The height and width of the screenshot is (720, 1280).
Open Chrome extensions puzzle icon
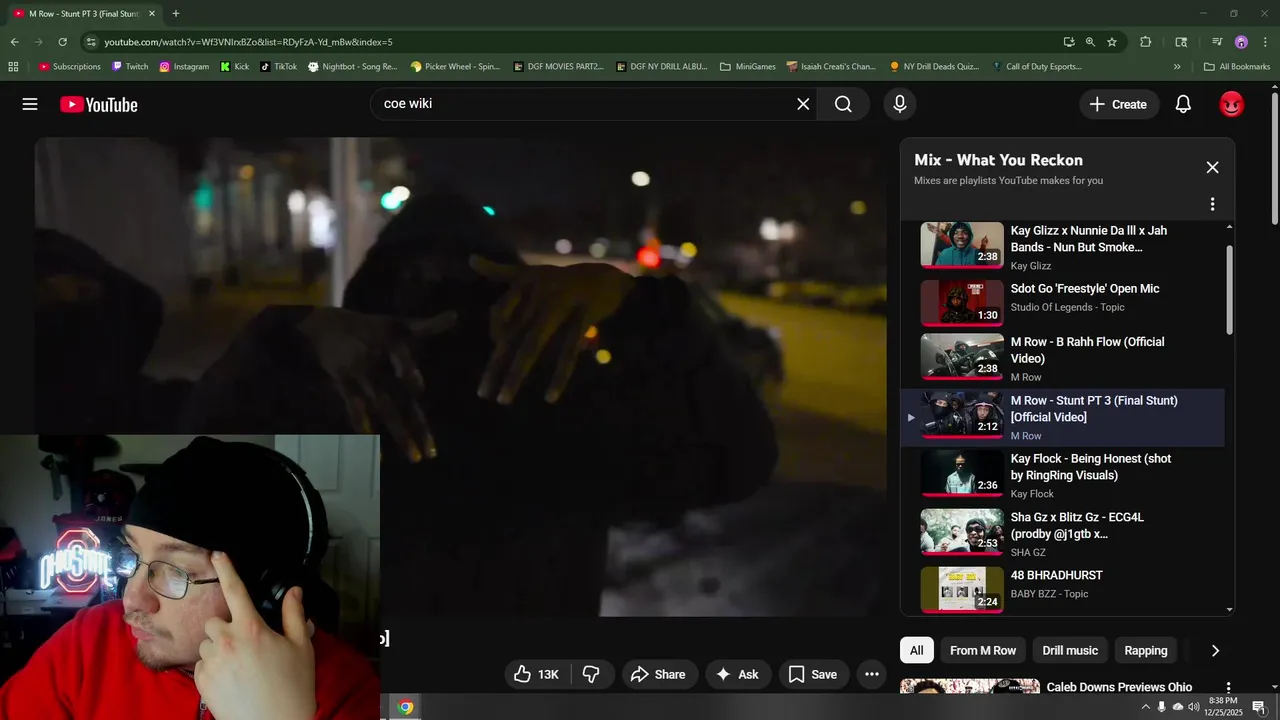tap(1146, 42)
